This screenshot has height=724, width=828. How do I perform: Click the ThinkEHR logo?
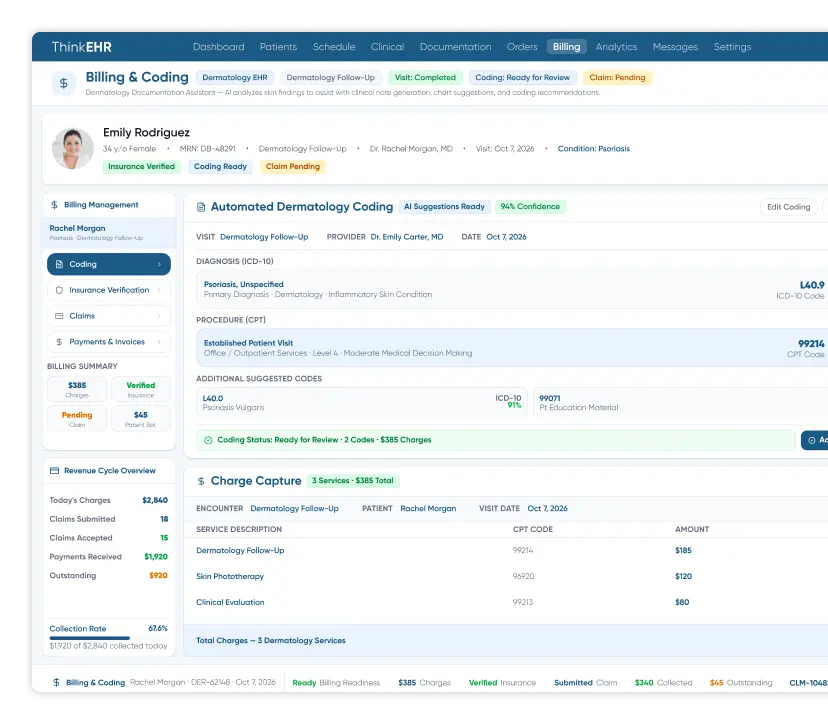pos(81,47)
